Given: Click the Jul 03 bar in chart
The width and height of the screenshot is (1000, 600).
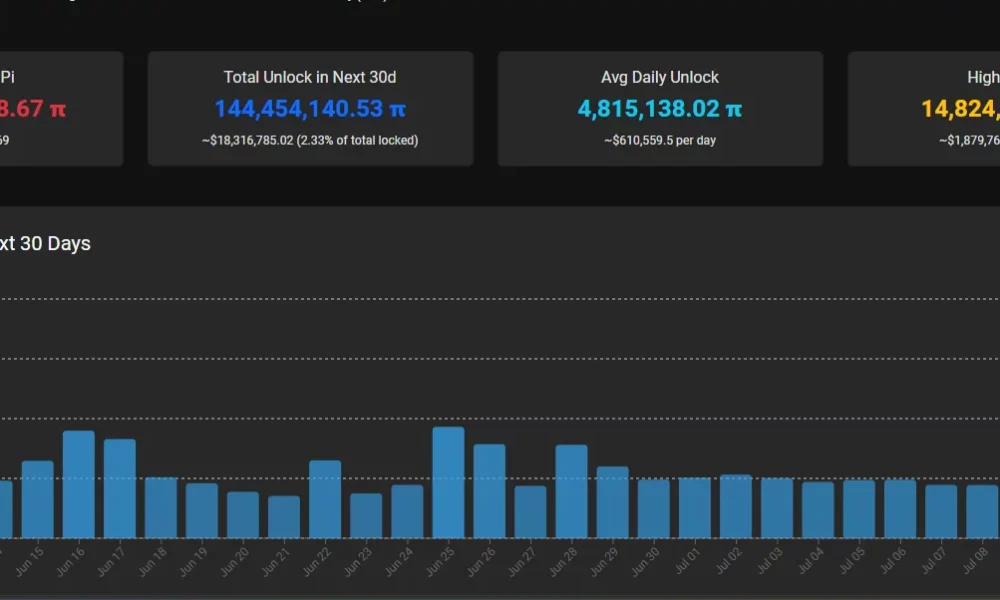Looking at the screenshot, I should click(x=777, y=508).
